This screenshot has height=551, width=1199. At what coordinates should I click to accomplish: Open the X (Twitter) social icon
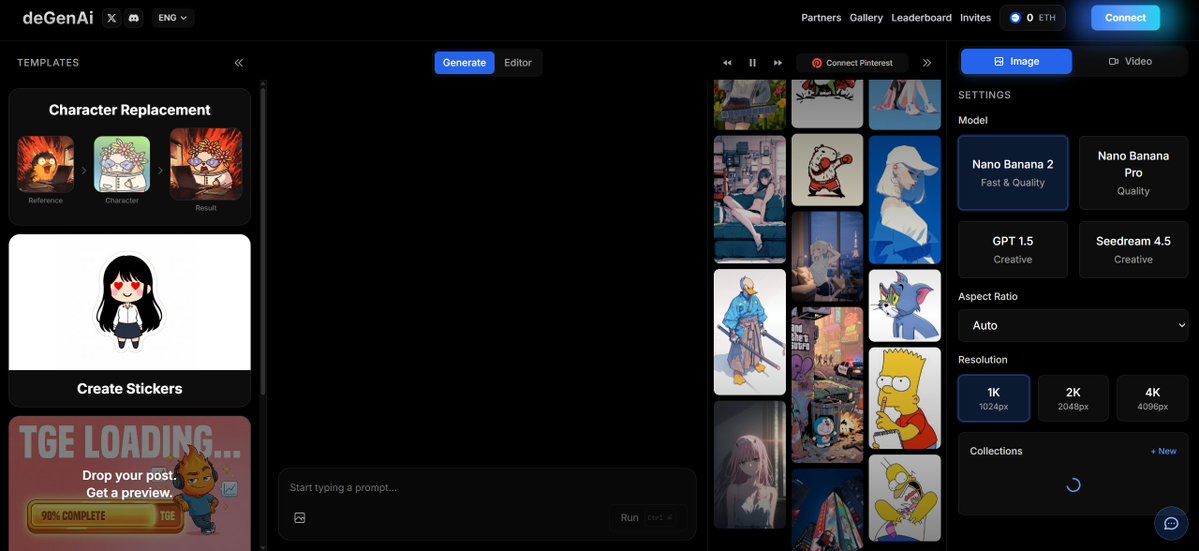click(x=112, y=18)
